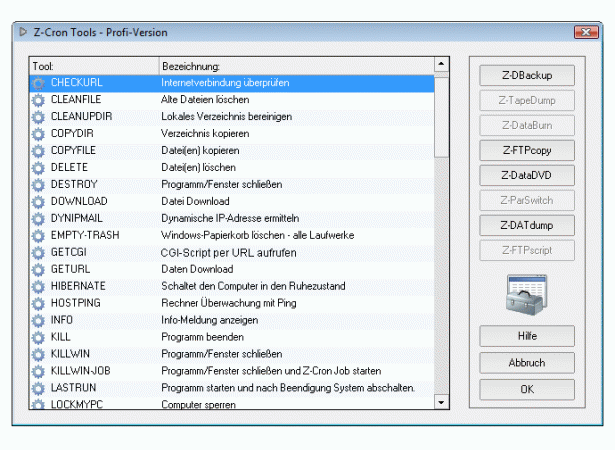Click the toolbox icon above the Hilfe button
615x450 pixels.
[527, 294]
